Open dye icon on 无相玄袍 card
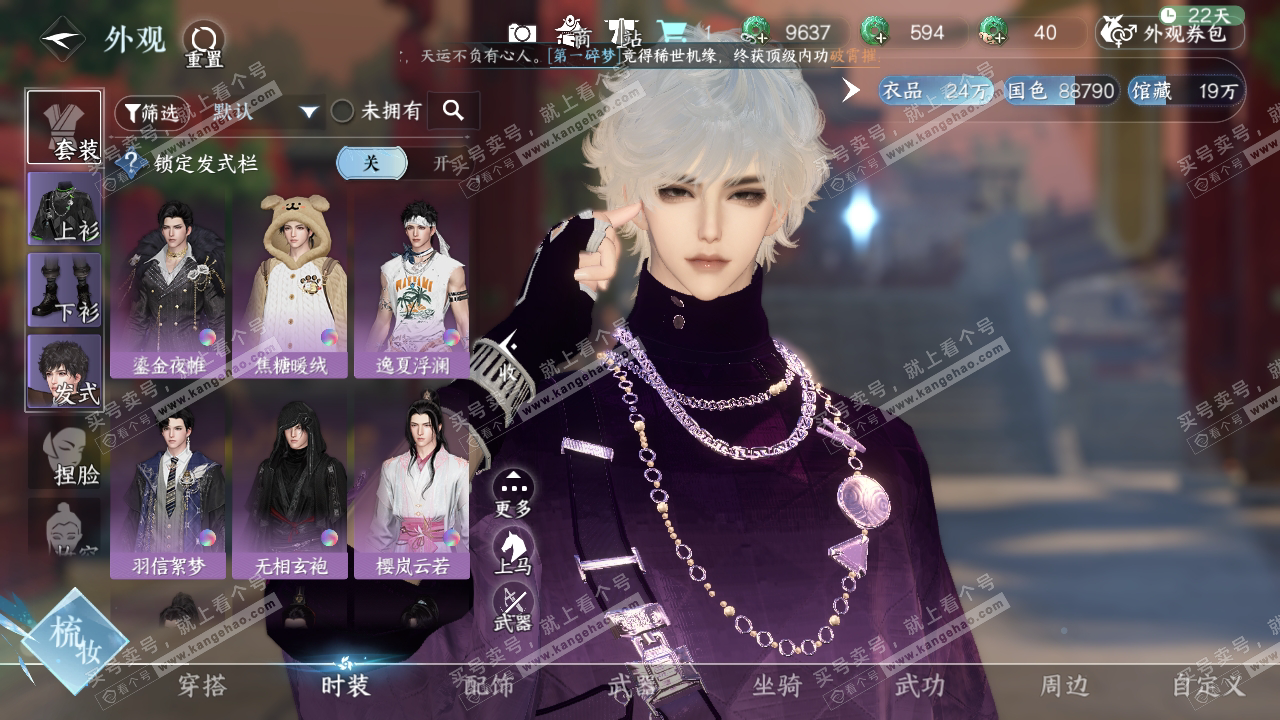 click(329, 538)
